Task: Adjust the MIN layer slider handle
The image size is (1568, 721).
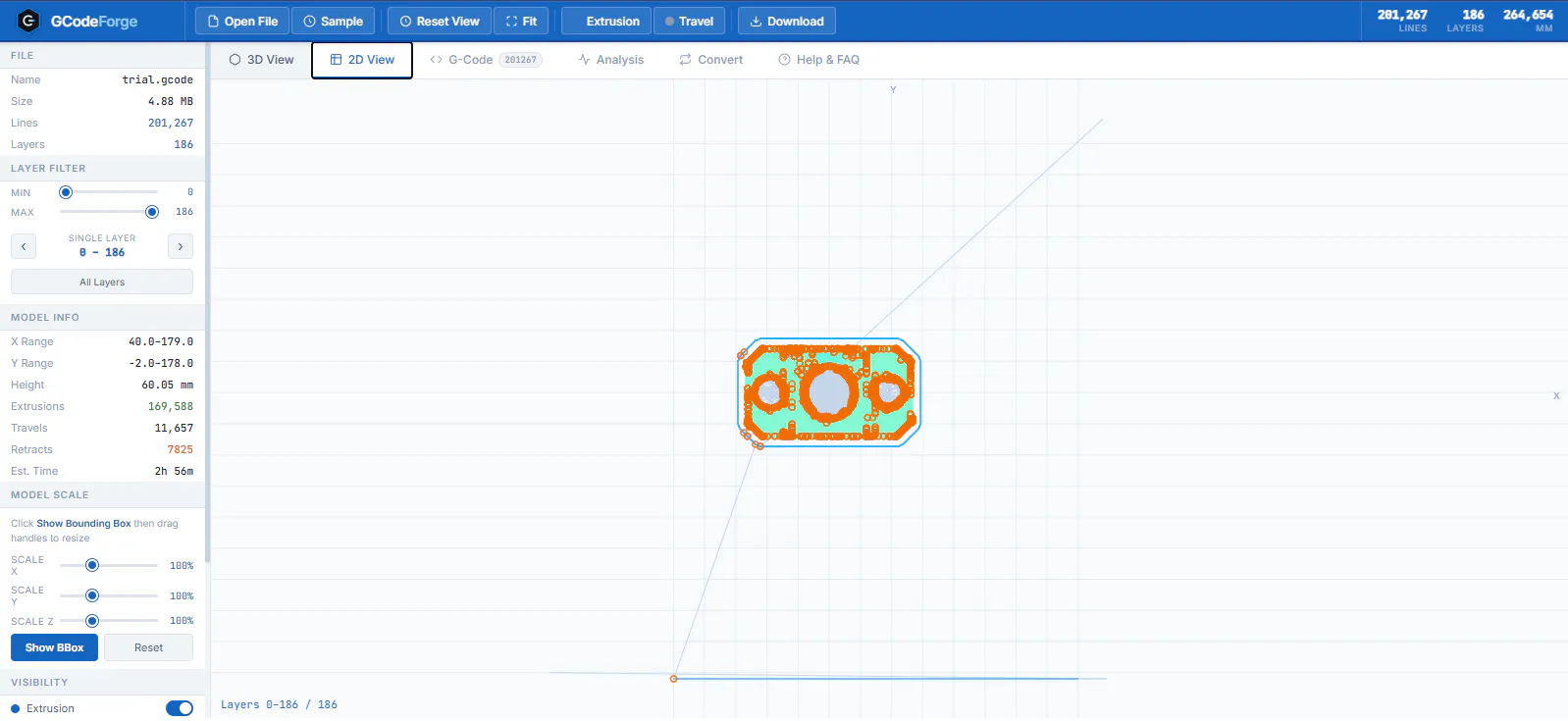Action: coord(66,192)
